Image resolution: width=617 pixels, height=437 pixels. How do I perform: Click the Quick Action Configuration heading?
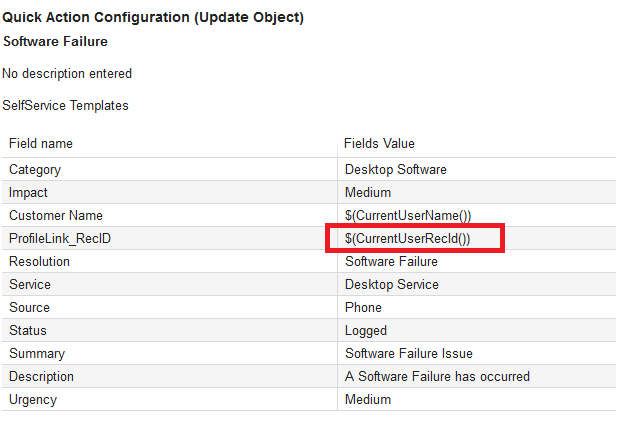tap(153, 17)
